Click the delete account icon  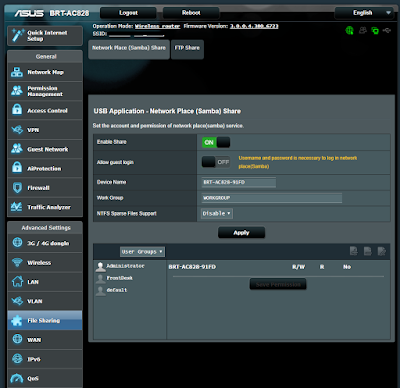pyautogui.click(x=368, y=251)
